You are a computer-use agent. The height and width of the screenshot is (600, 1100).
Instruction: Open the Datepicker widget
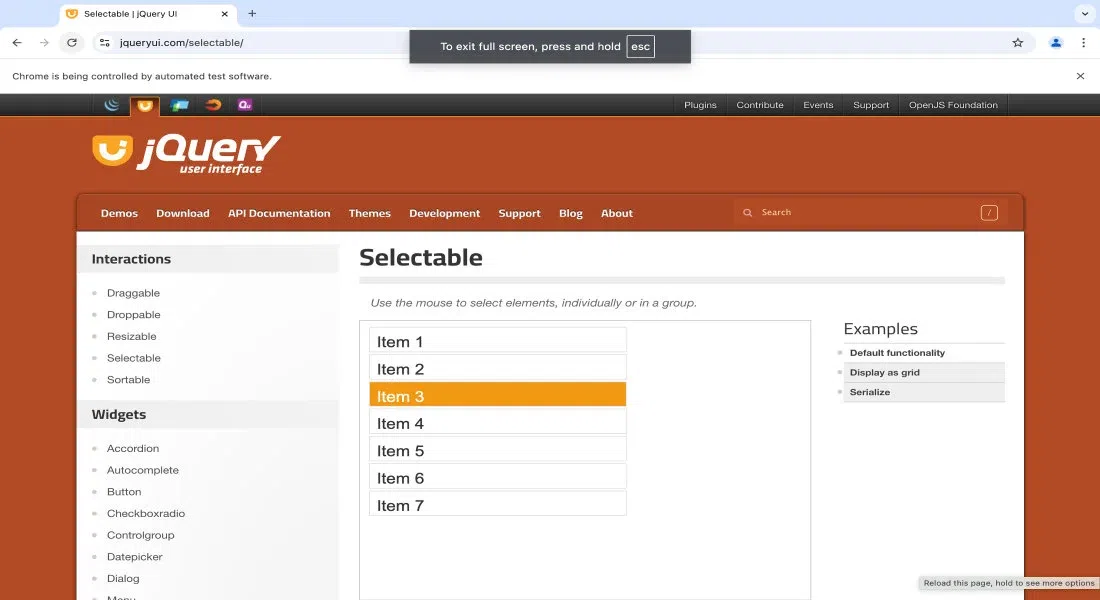pos(134,557)
